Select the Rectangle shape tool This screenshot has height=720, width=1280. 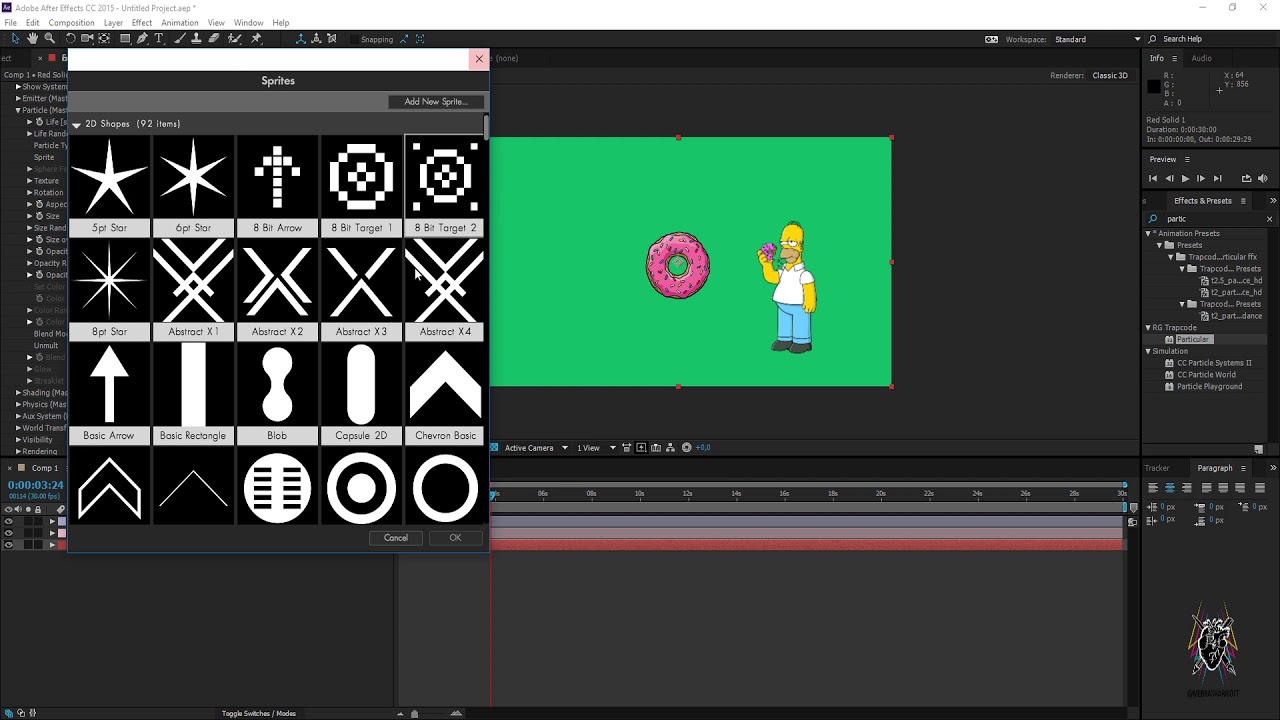tap(125, 39)
